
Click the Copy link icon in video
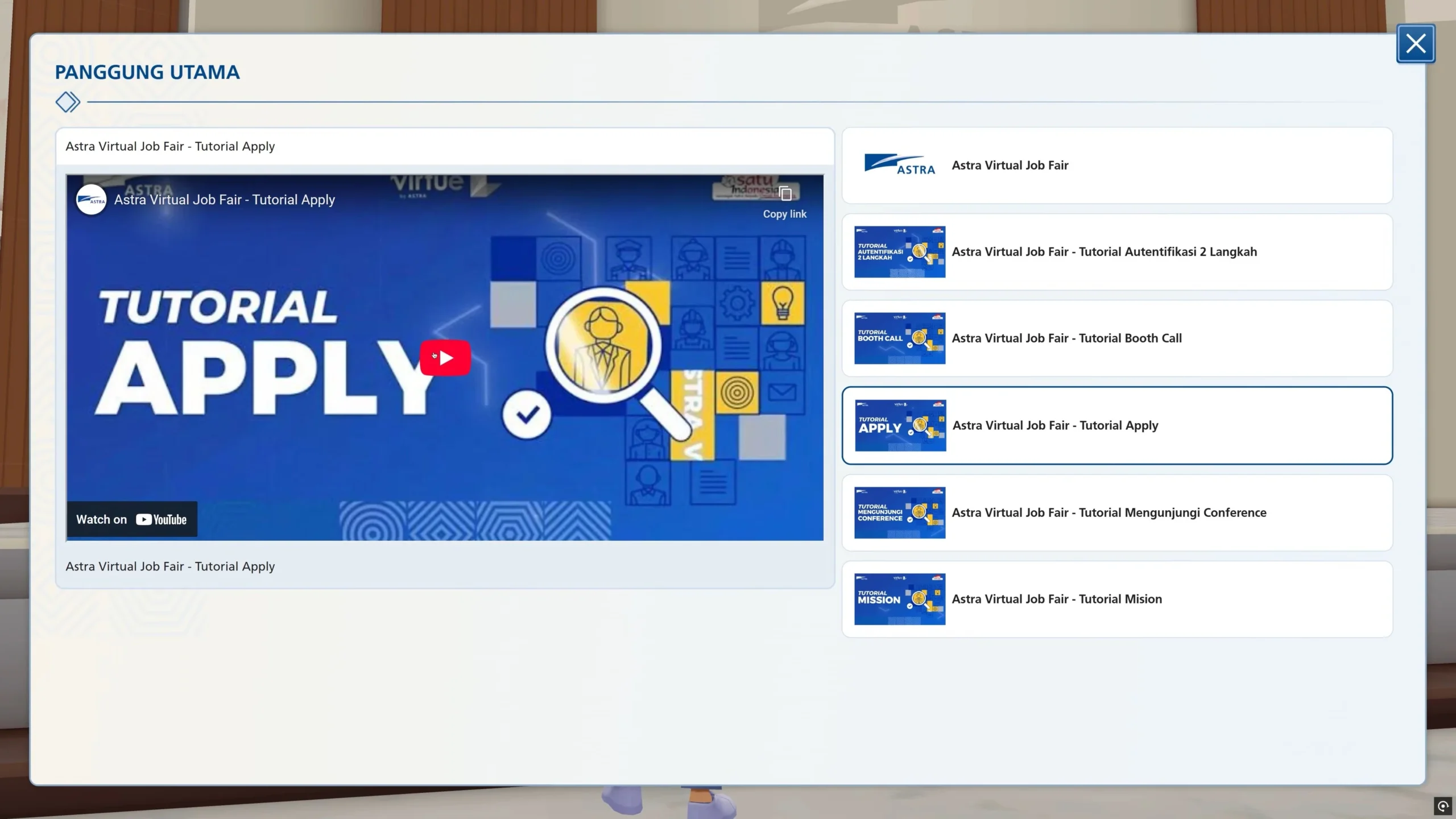[x=785, y=195]
